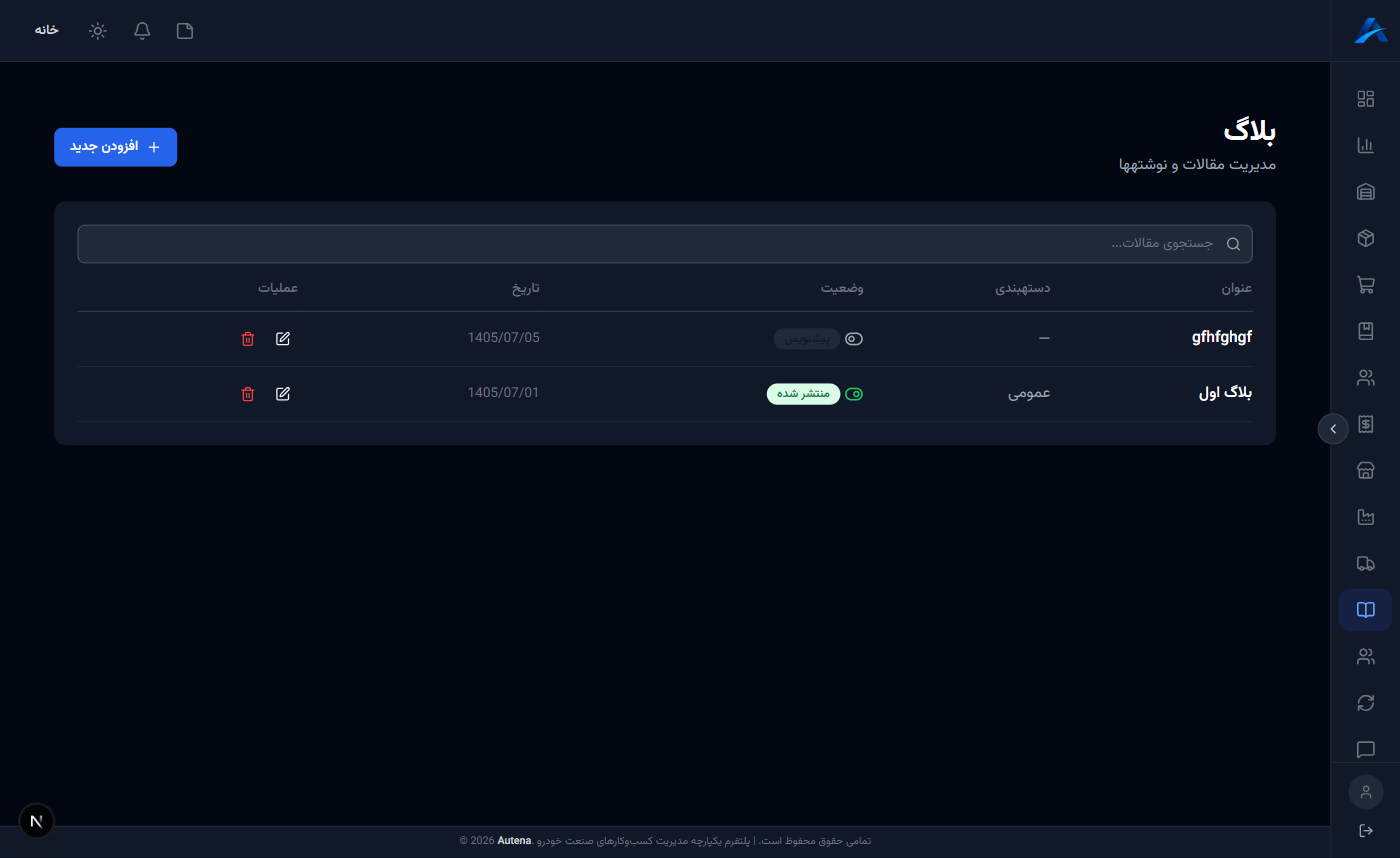
Task: Select the active open-book blog icon
Action: tap(1365, 610)
